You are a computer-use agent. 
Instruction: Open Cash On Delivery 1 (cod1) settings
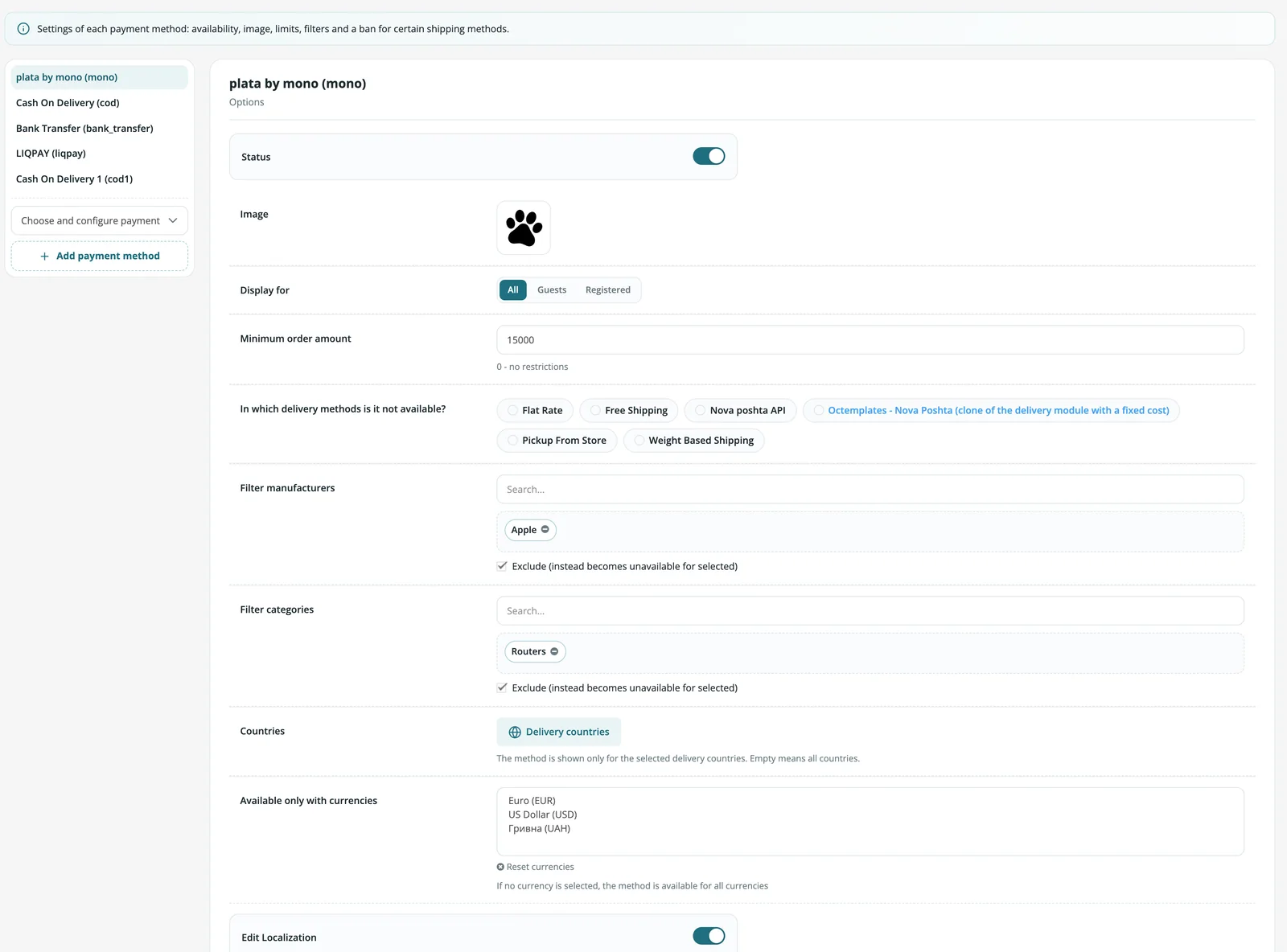[x=100, y=179]
